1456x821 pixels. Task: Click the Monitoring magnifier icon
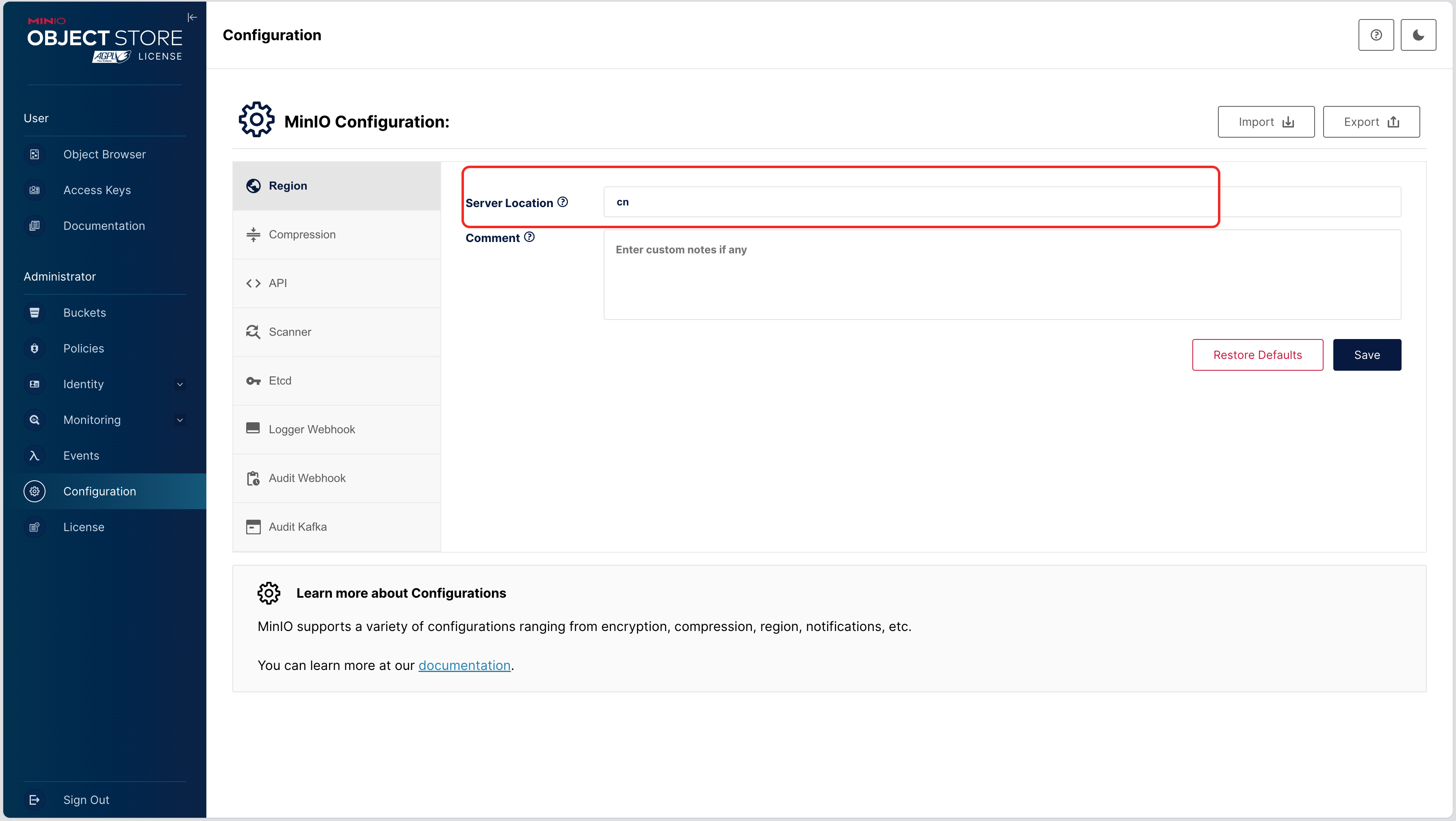(x=35, y=420)
